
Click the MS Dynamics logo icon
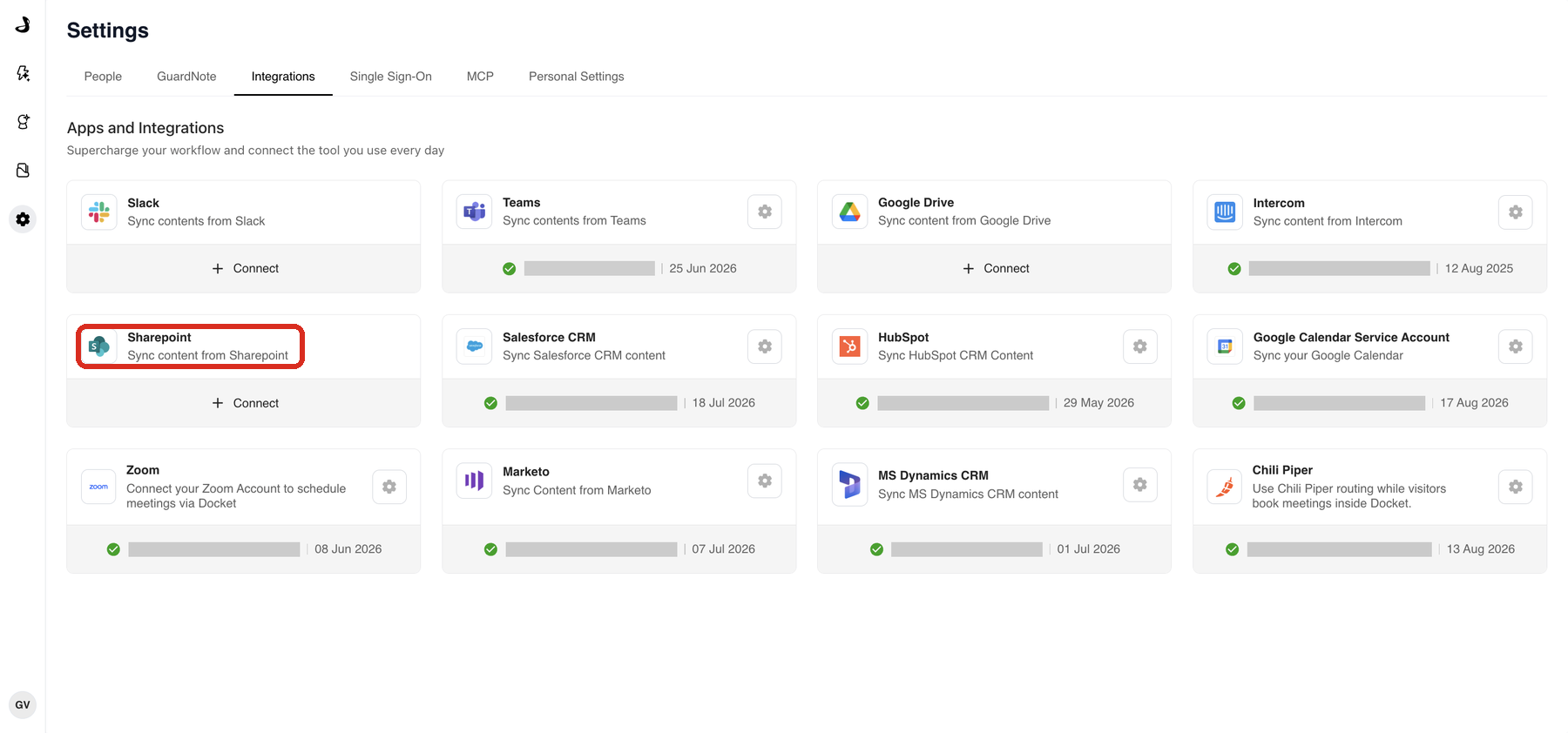coord(850,485)
